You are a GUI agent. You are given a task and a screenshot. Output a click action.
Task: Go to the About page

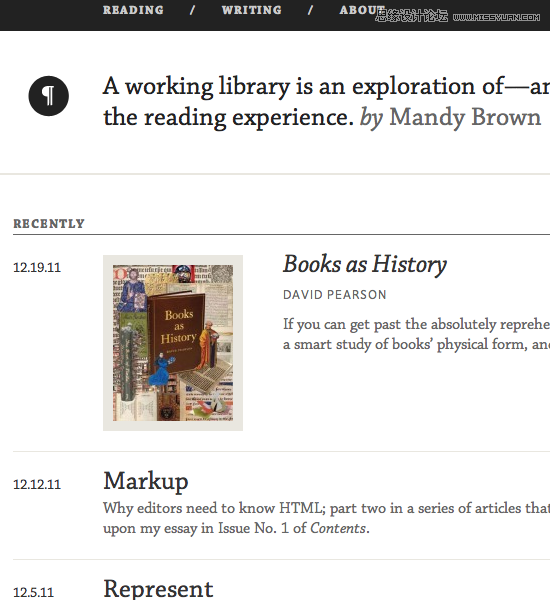[x=362, y=10]
